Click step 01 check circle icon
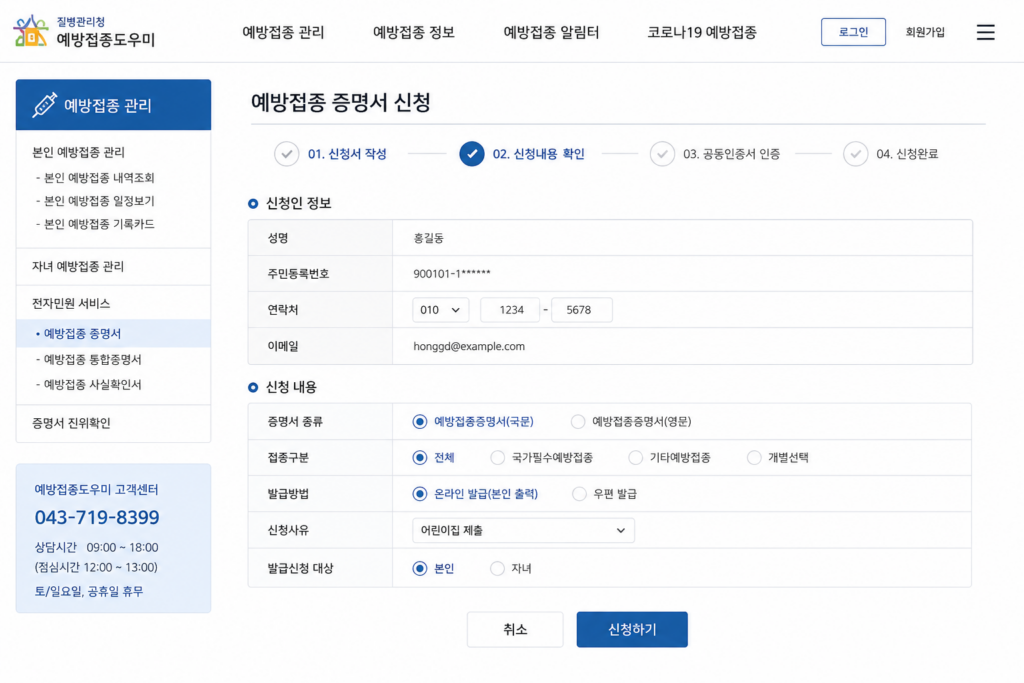 point(286,154)
